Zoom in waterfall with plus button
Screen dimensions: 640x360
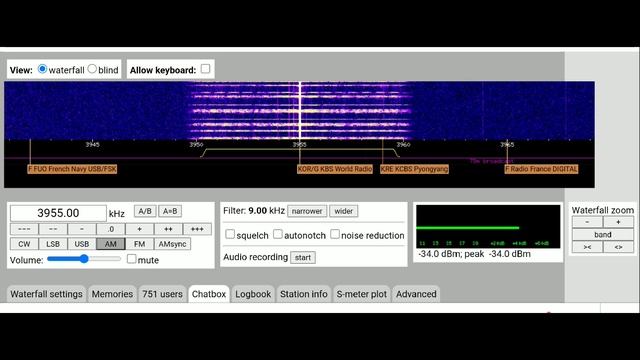[618, 222]
